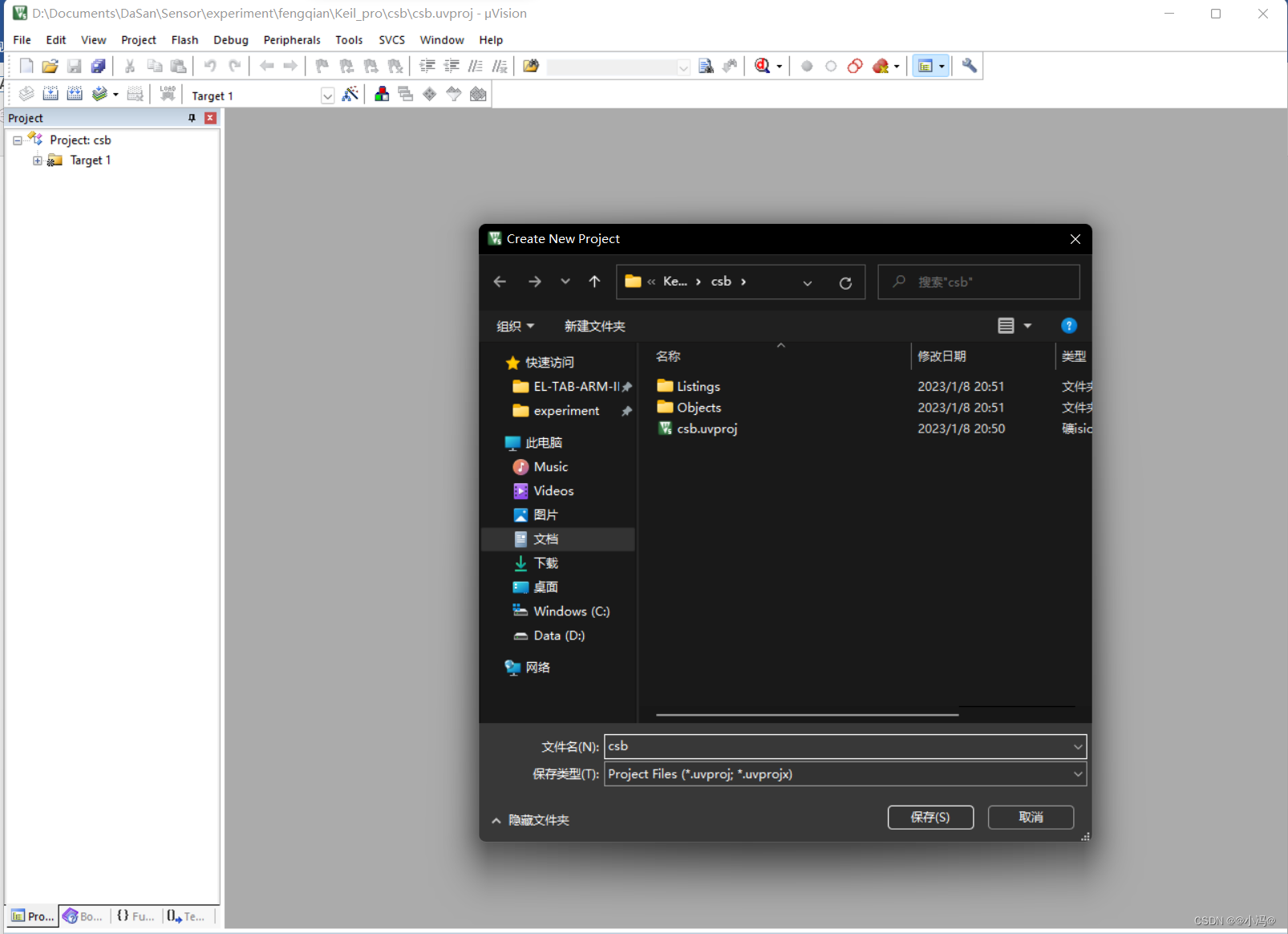The image size is (1288, 934).
Task: Insert a bookmark with the flag icon
Action: pos(322,66)
